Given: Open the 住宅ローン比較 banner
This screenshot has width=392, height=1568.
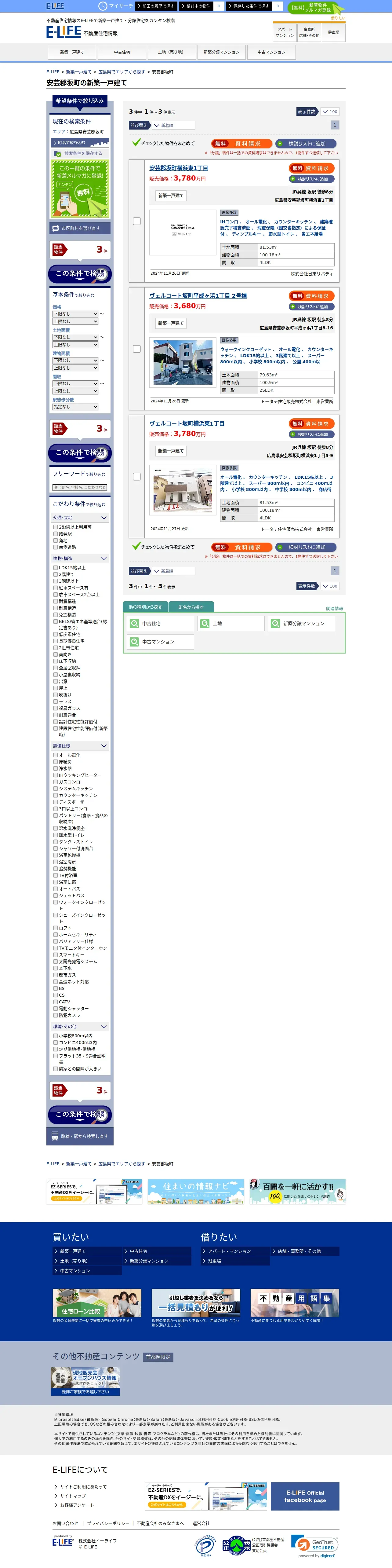Looking at the screenshot, I should click(x=97, y=1302).
